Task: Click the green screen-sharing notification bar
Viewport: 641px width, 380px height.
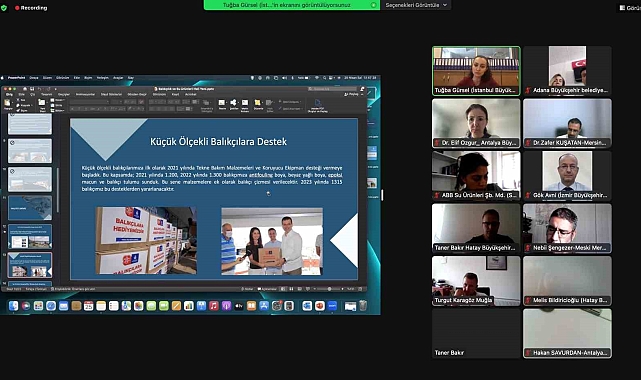Action: pos(291,5)
